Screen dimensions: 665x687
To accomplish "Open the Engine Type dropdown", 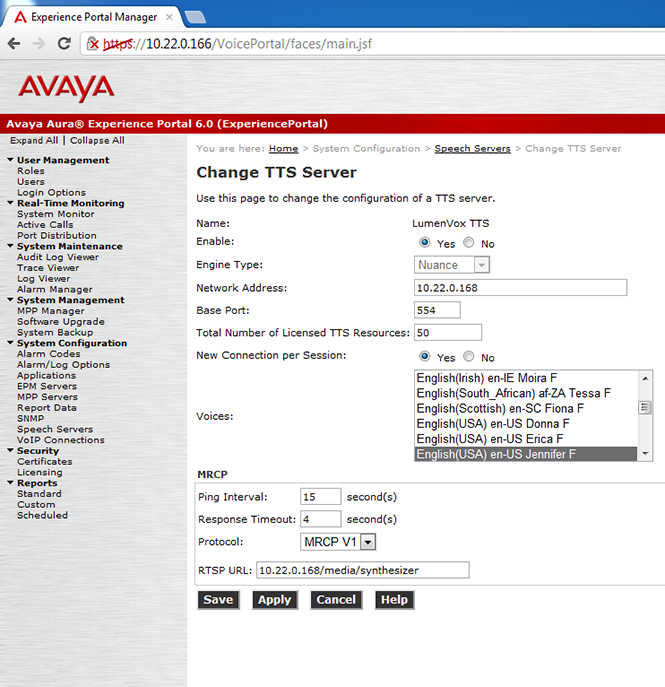I will coord(452,265).
